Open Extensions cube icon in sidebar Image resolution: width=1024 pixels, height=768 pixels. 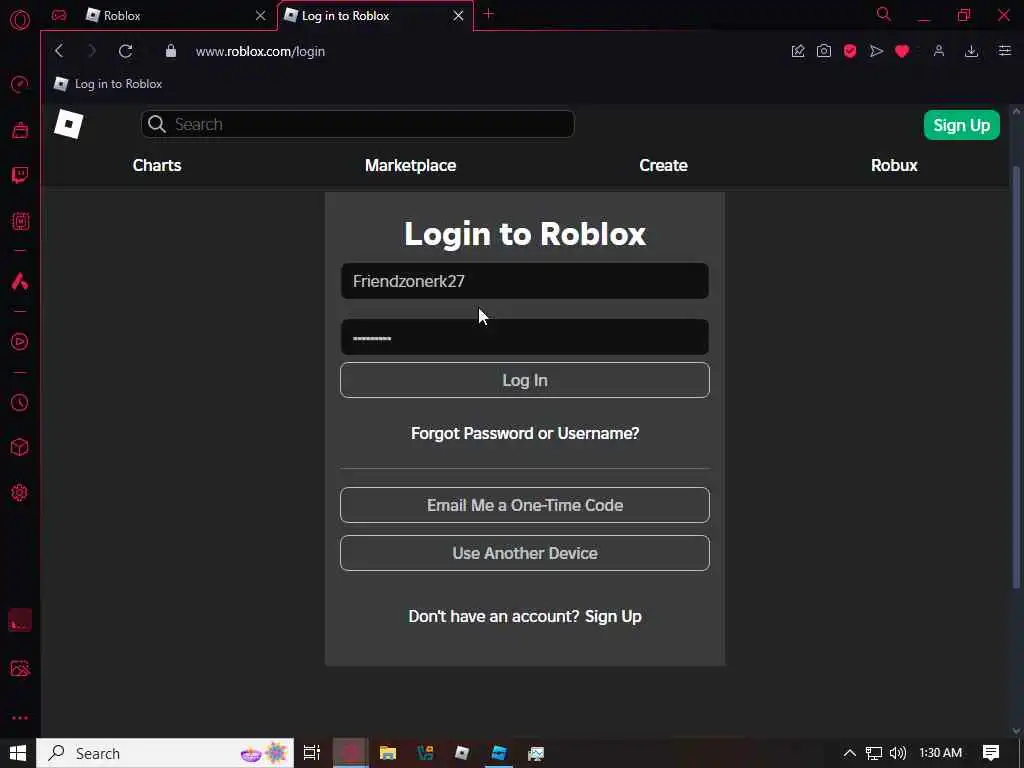click(20, 447)
